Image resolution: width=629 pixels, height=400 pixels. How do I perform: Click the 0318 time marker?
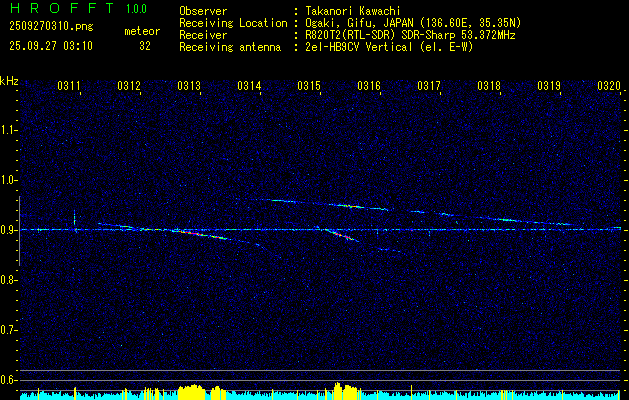tap(489, 85)
